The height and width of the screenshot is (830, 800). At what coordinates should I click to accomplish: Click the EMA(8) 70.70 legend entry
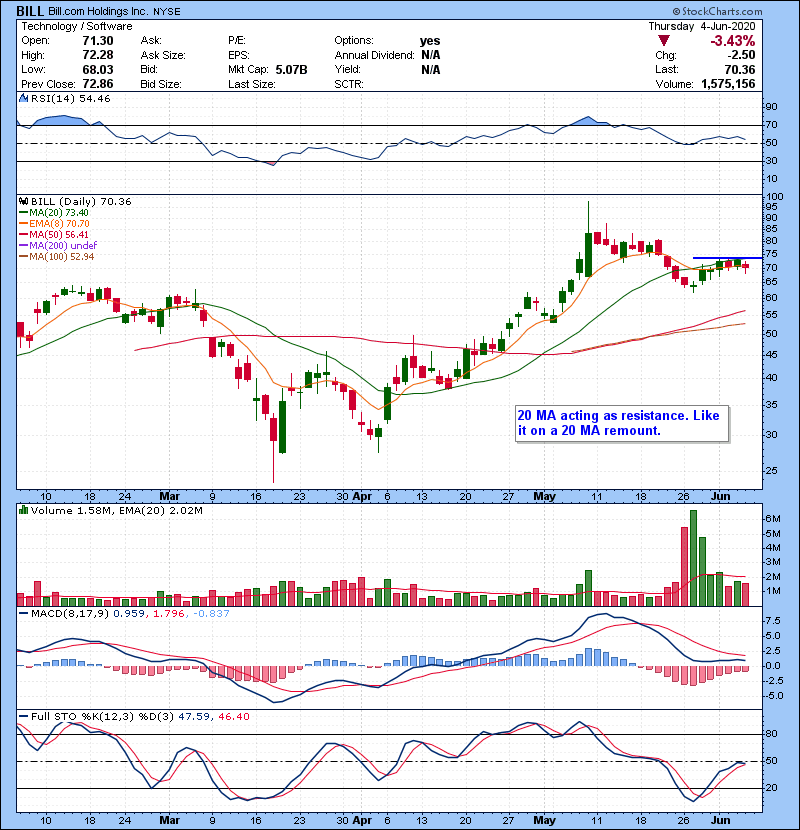click(54, 223)
